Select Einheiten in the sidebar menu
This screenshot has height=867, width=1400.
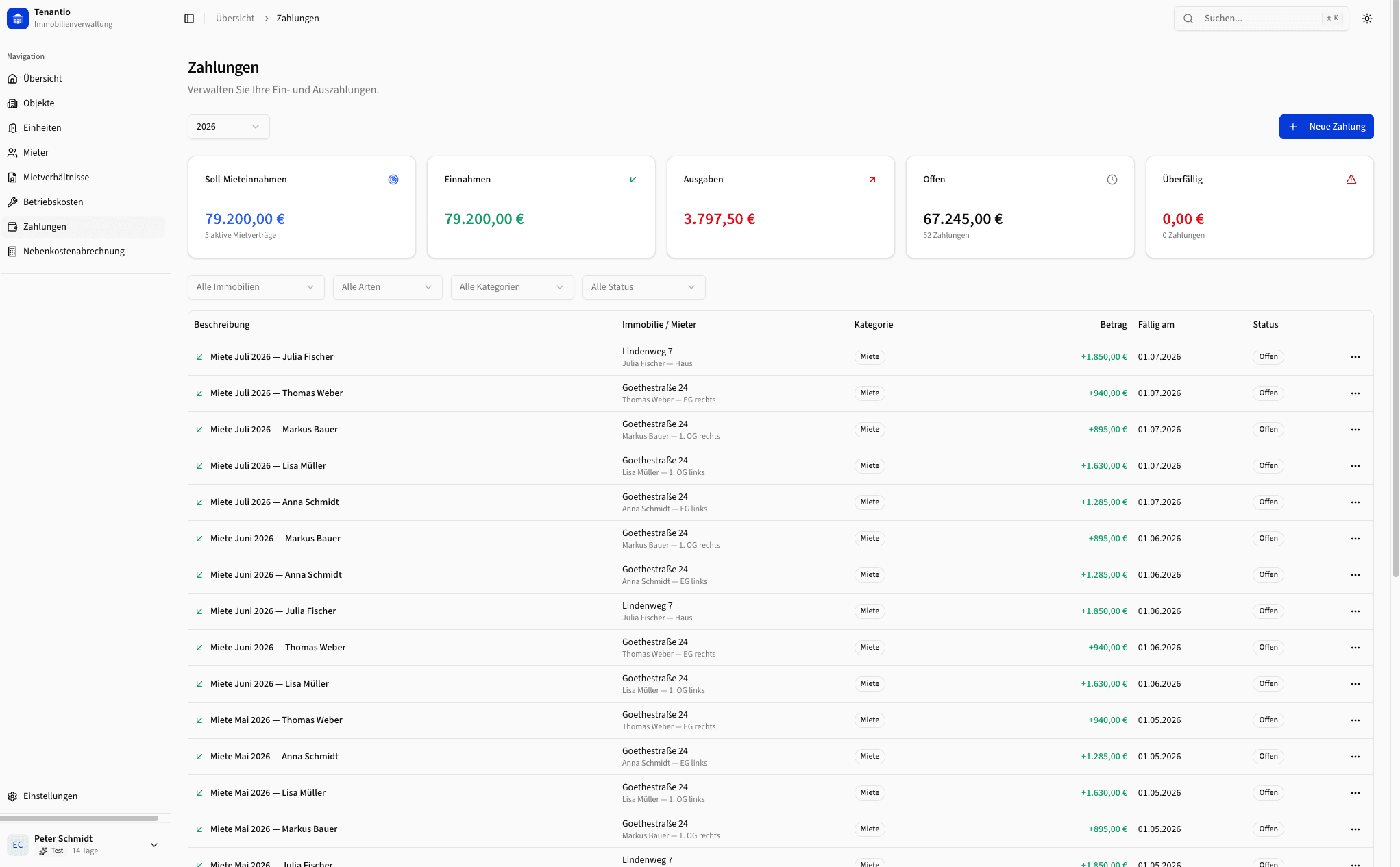[x=13, y=127]
